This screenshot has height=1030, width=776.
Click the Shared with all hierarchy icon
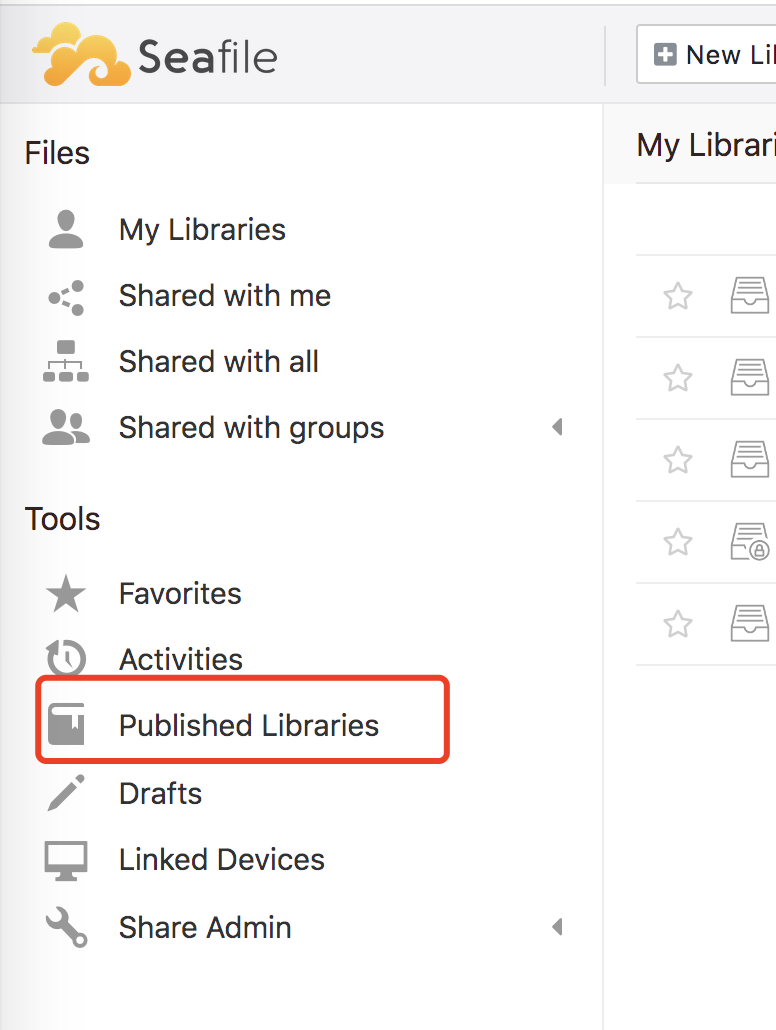(66, 361)
